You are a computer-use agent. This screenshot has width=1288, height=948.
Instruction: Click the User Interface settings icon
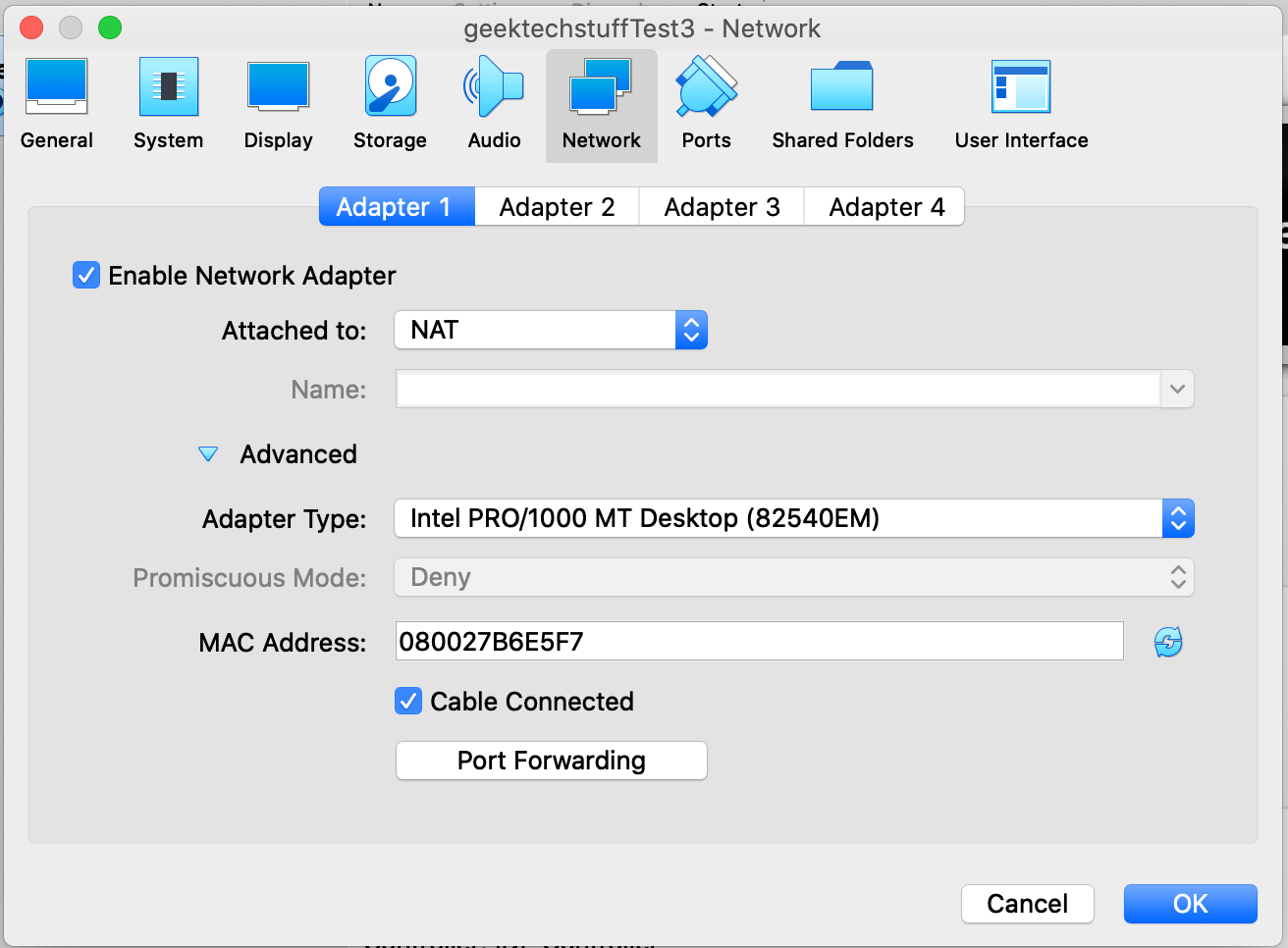coord(1021,98)
